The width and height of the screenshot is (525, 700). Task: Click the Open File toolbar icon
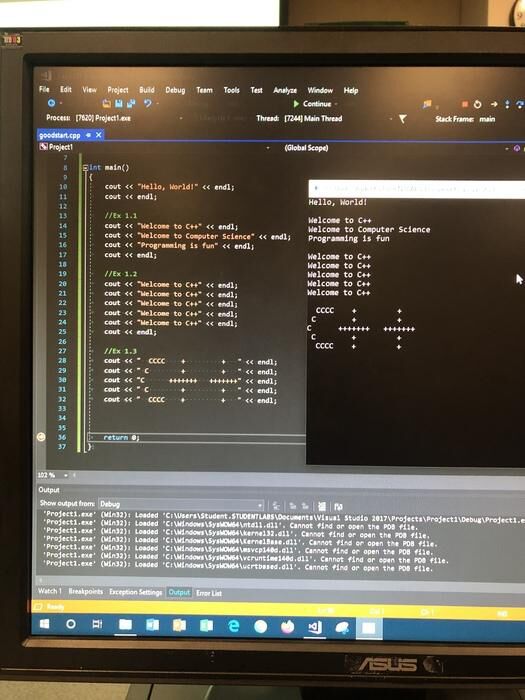click(x=106, y=104)
